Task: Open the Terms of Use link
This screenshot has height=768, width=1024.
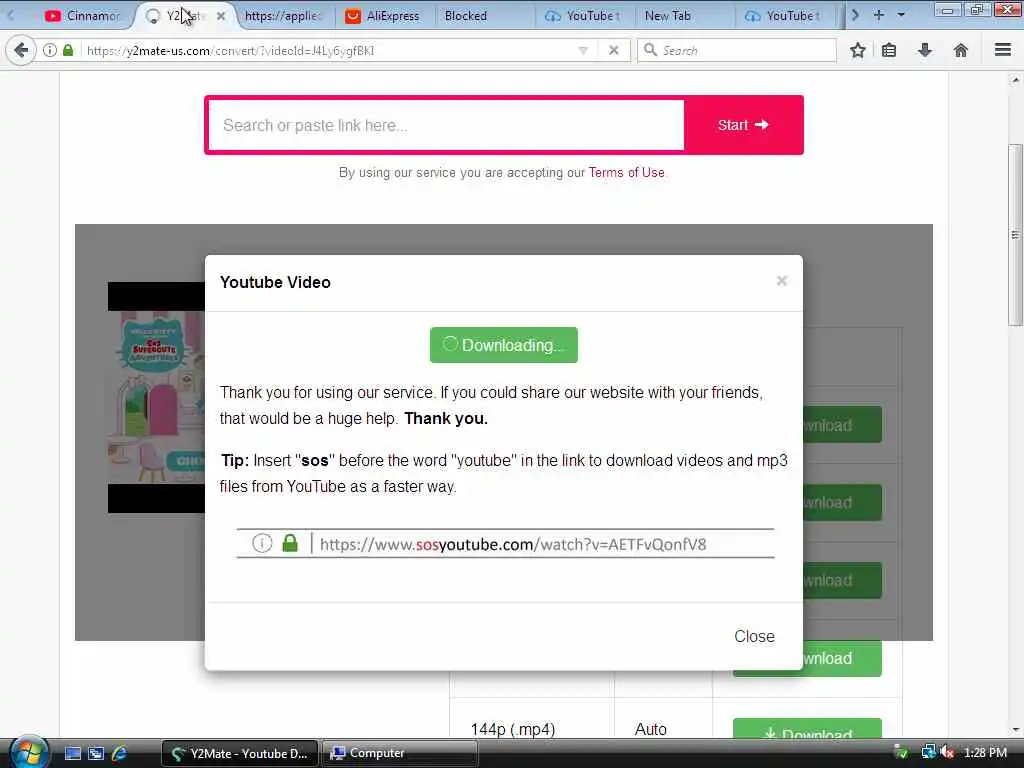Action: point(626,172)
